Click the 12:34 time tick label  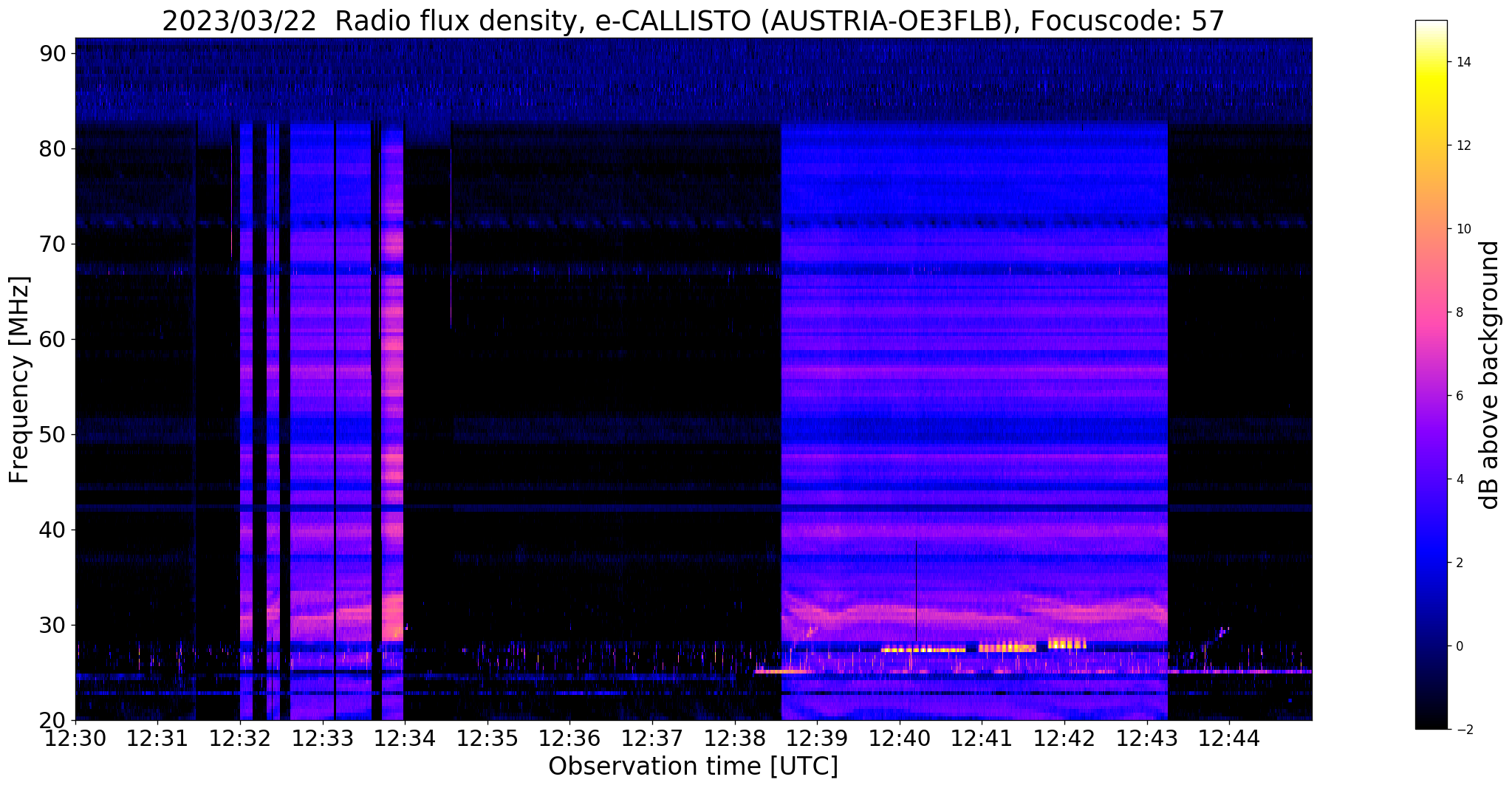[x=405, y=738]
